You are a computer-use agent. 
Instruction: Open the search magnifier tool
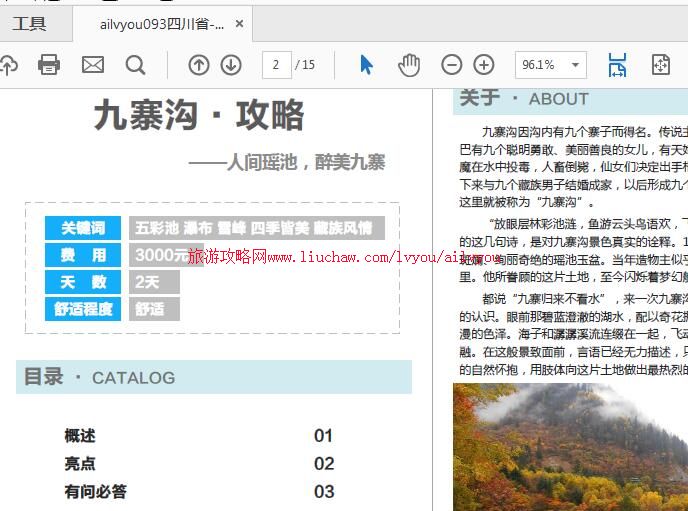click(x=135, y=65)
